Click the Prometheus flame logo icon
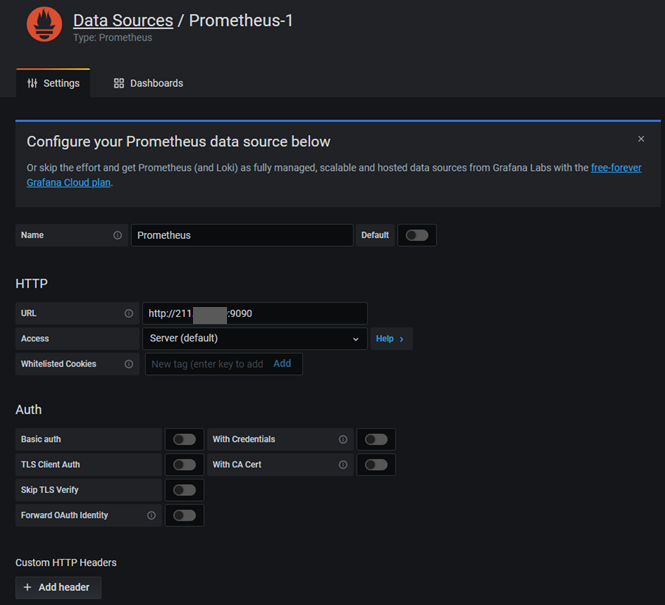The image size is (665, 605). [44, 24]
